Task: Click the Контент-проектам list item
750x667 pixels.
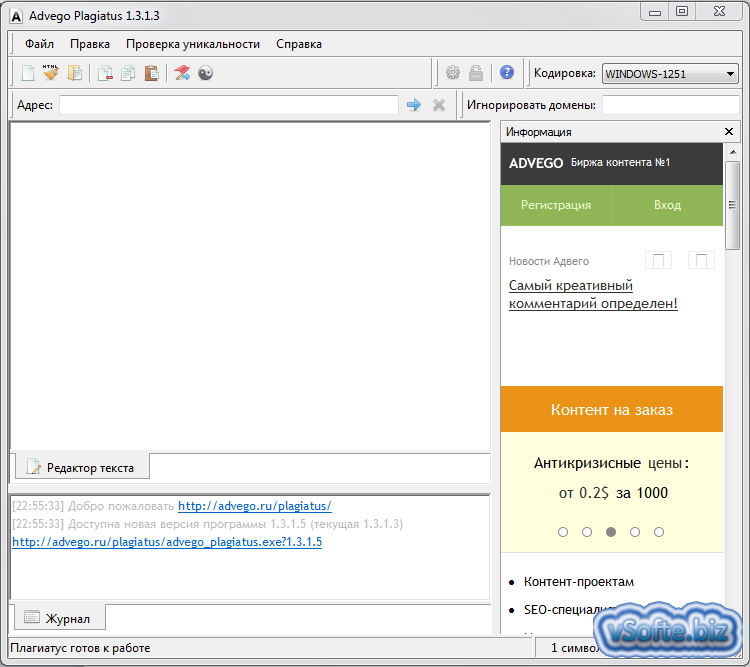Action: click(x=579, y=582)
